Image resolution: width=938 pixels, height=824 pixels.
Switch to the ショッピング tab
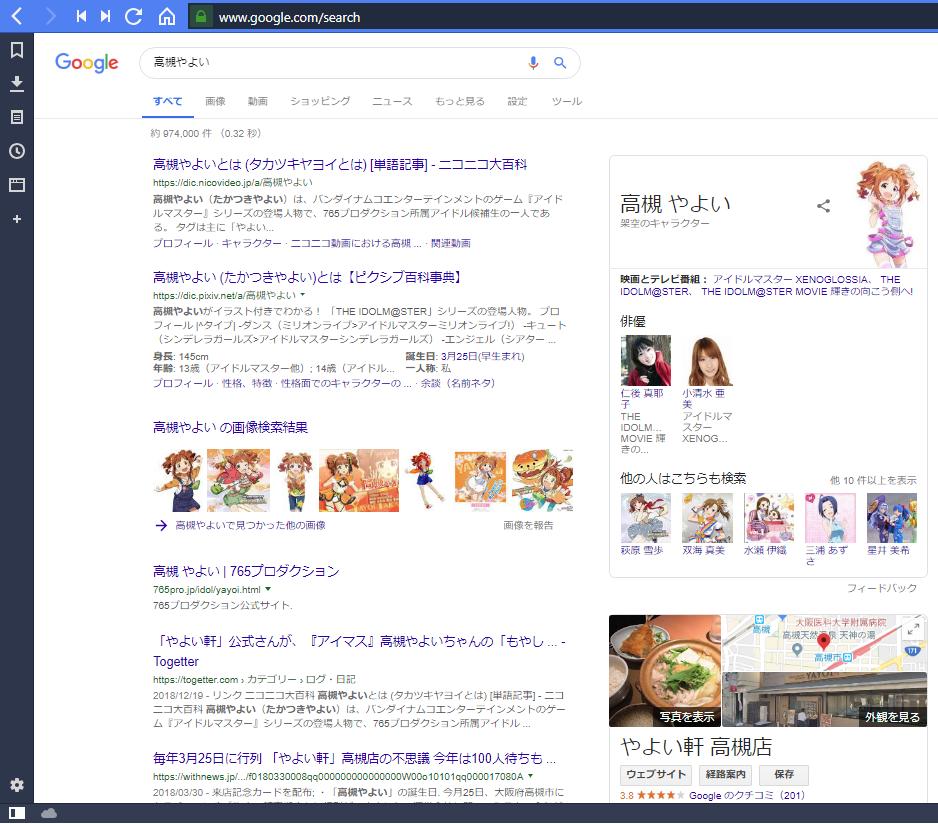pyautogui.click(x=320, y=101)
